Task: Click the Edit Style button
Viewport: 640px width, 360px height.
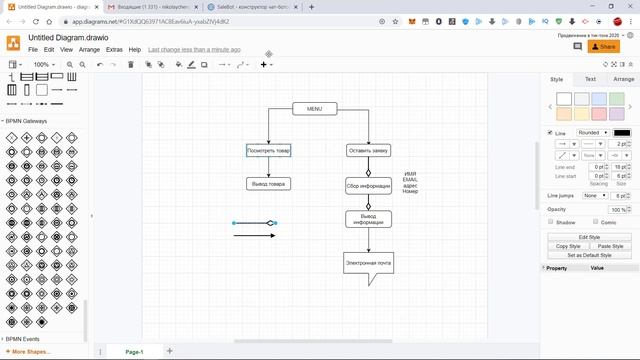Action: tap(589, 237)
